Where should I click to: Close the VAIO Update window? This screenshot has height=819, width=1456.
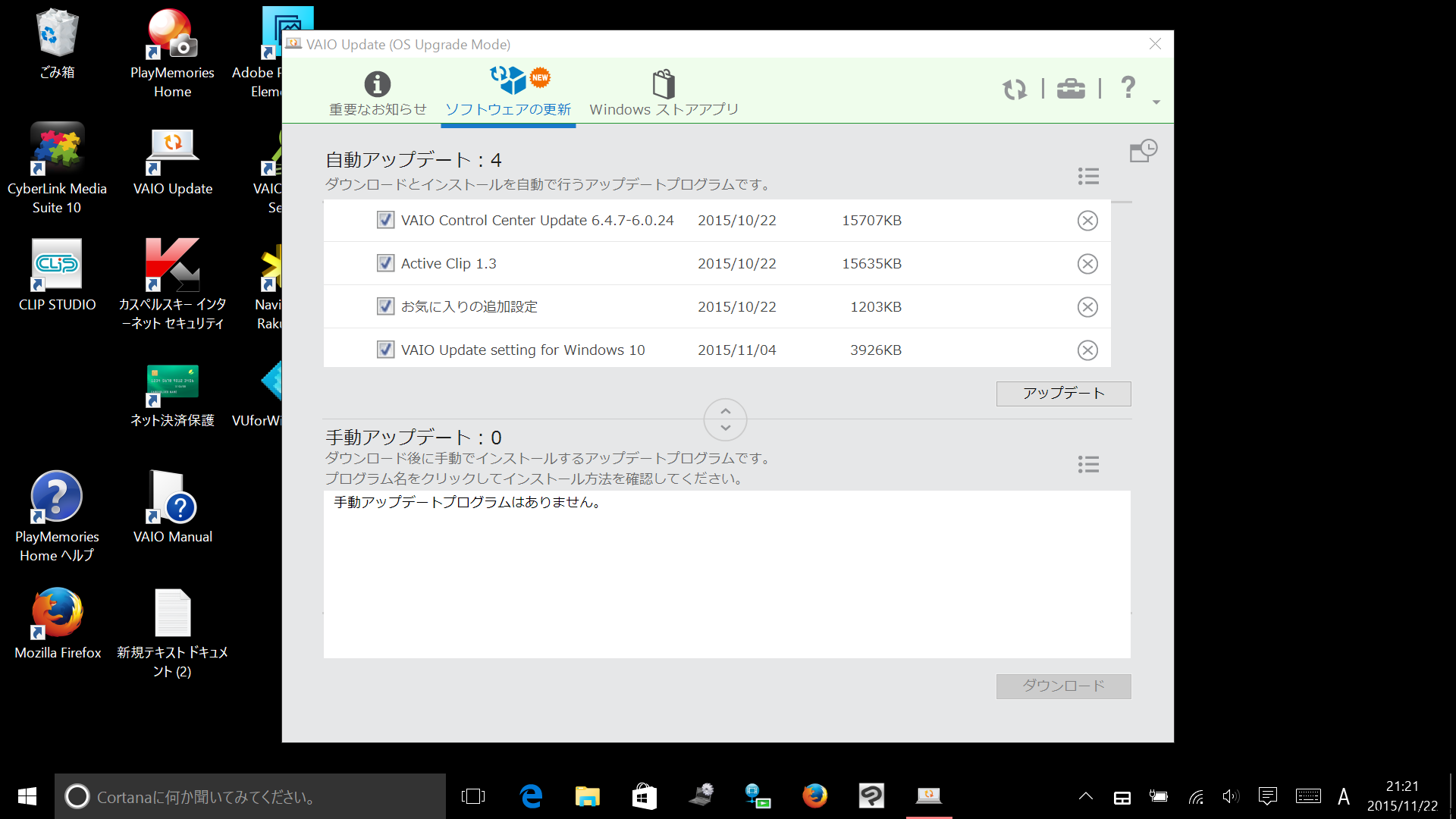1155,44
